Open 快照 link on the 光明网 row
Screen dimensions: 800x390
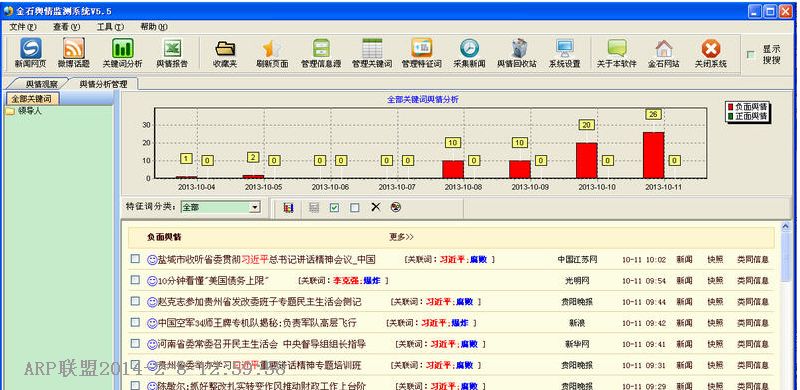715,281
